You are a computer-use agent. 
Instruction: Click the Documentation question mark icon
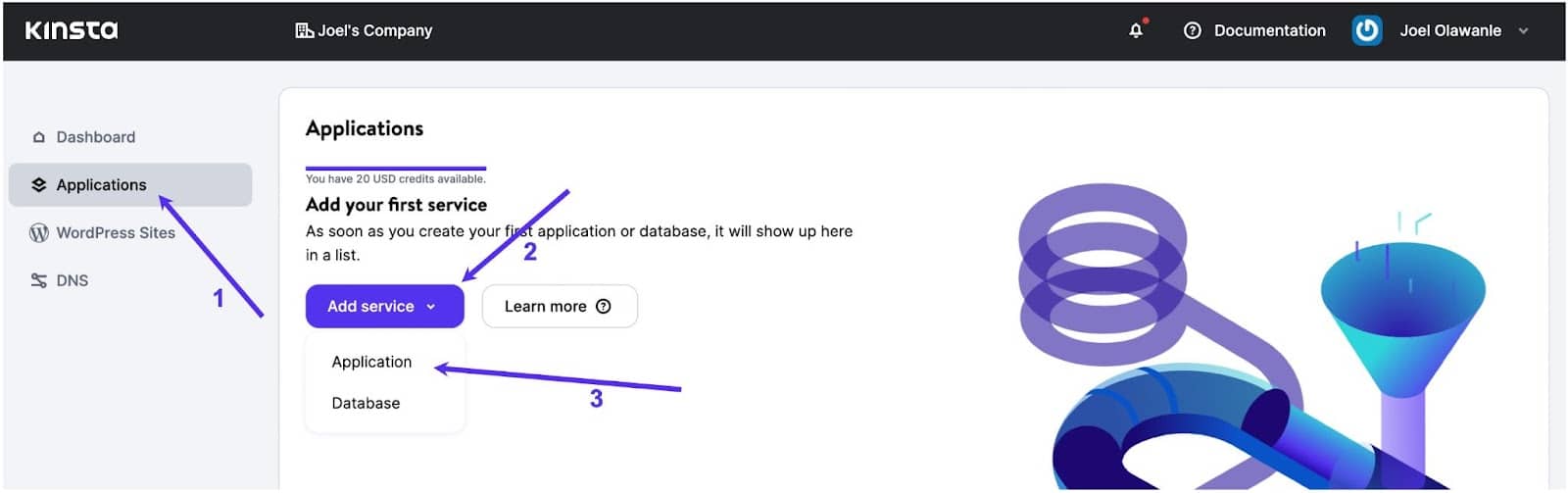pyautogui.click(x=1192, y=30)
